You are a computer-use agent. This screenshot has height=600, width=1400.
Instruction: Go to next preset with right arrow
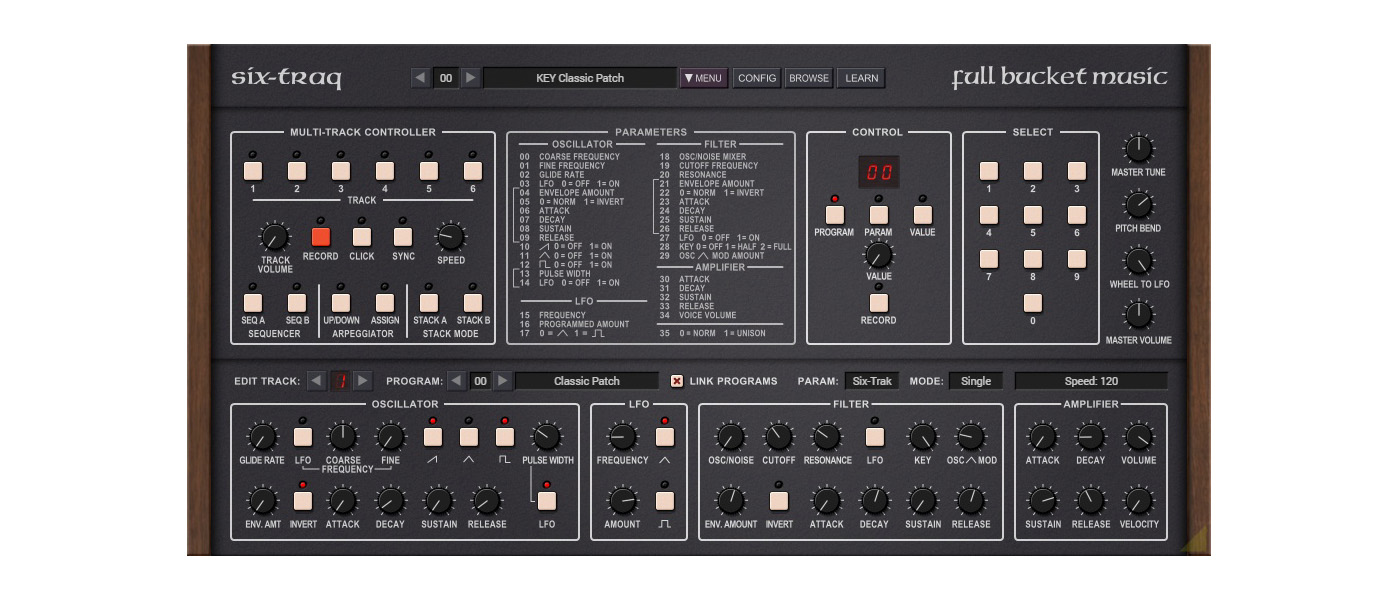pos(471,78)
